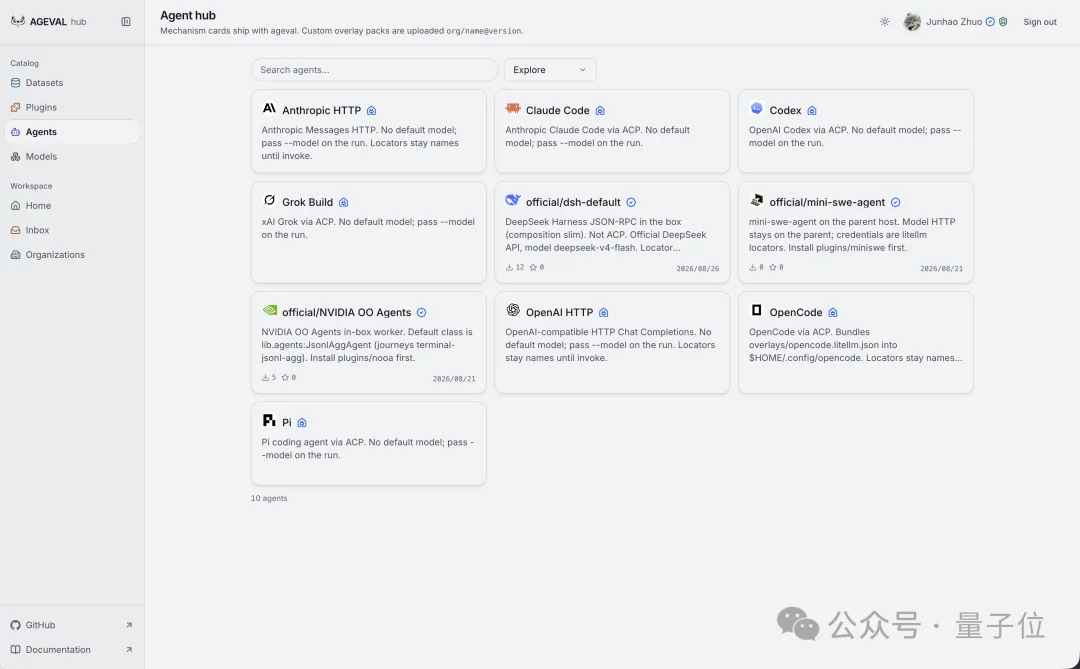This screenshot has width=1080, height=669.
Task: Sign out of the account
Action: (x=1039, y=22)
